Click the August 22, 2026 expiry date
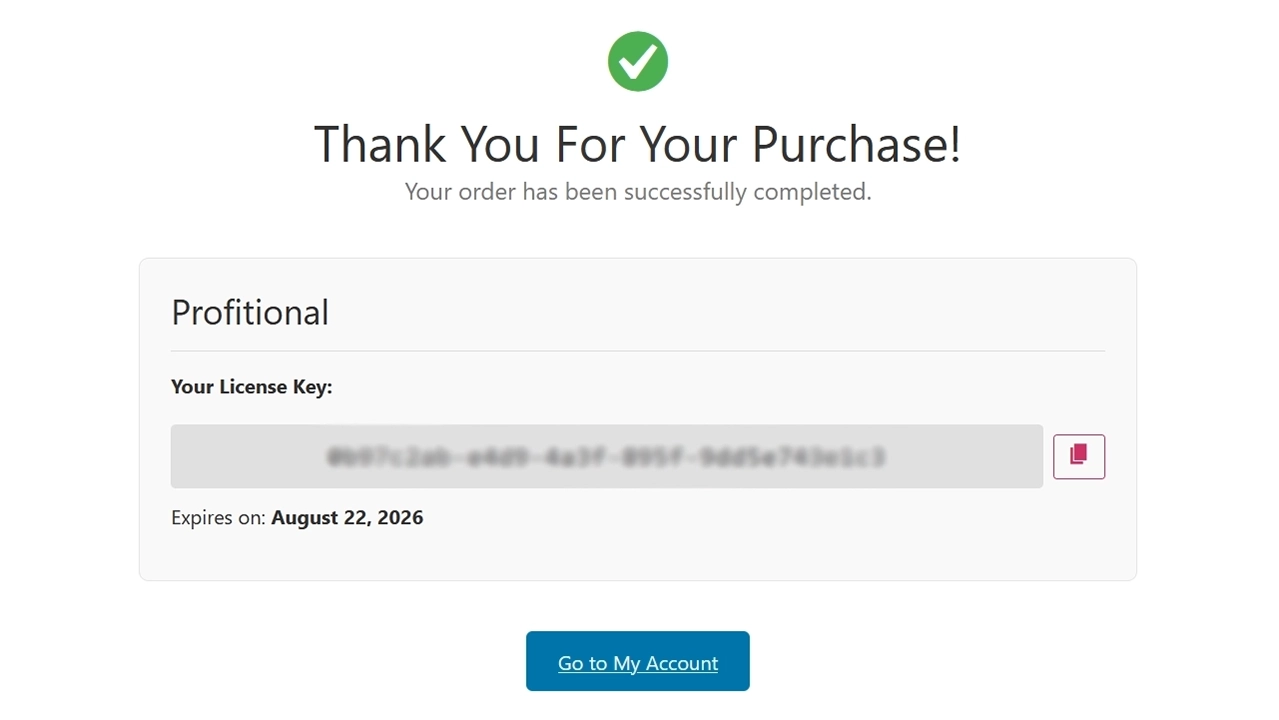This screenshot has height=720, width=1279. coord(347,518)
